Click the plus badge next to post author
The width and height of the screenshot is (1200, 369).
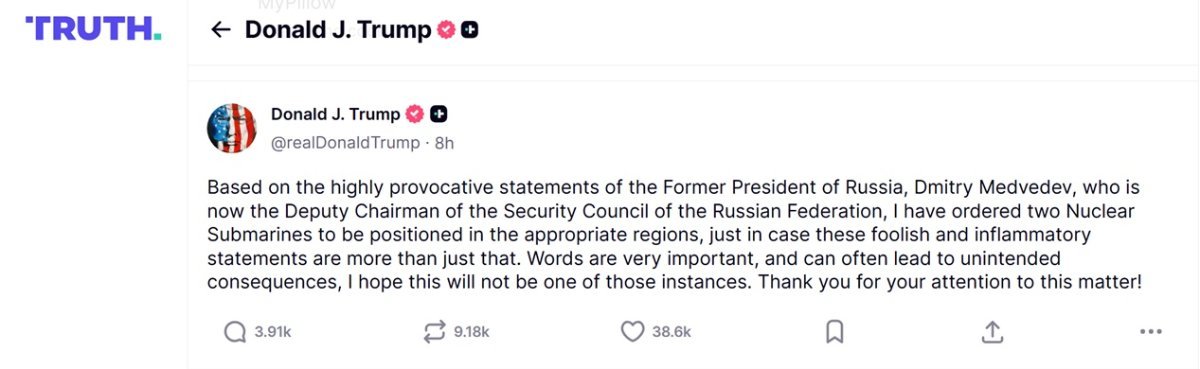pos(438,114)
